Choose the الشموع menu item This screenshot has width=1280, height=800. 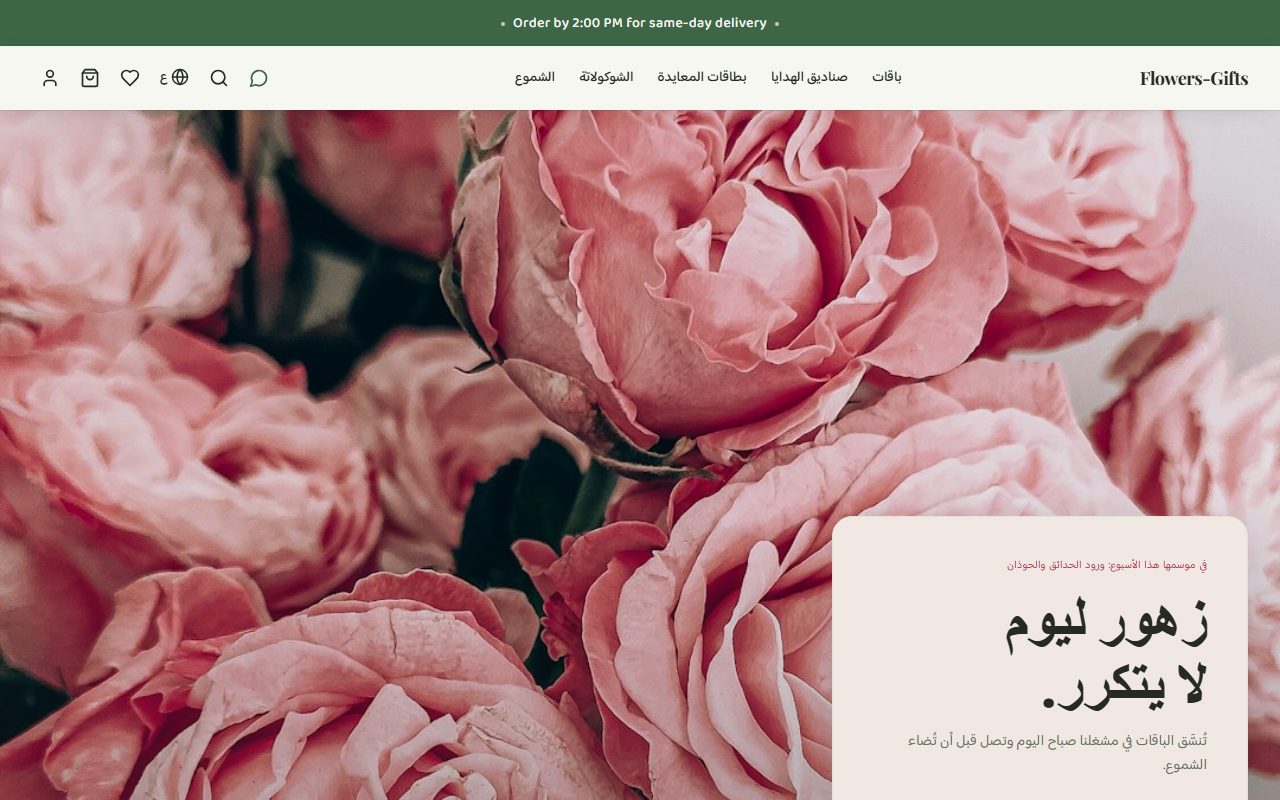(535, 77)
